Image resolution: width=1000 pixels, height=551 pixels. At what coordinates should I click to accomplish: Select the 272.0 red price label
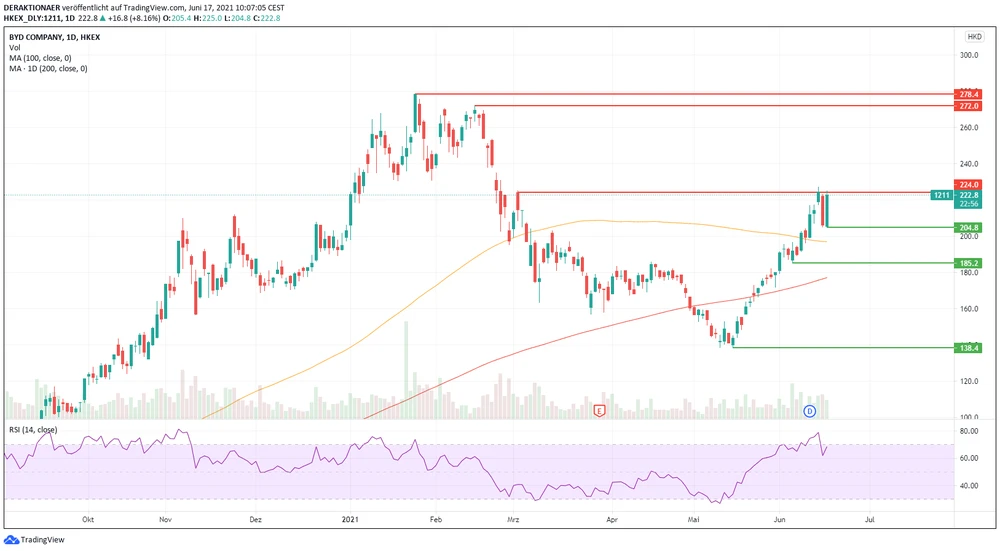[x=970, y=106]
